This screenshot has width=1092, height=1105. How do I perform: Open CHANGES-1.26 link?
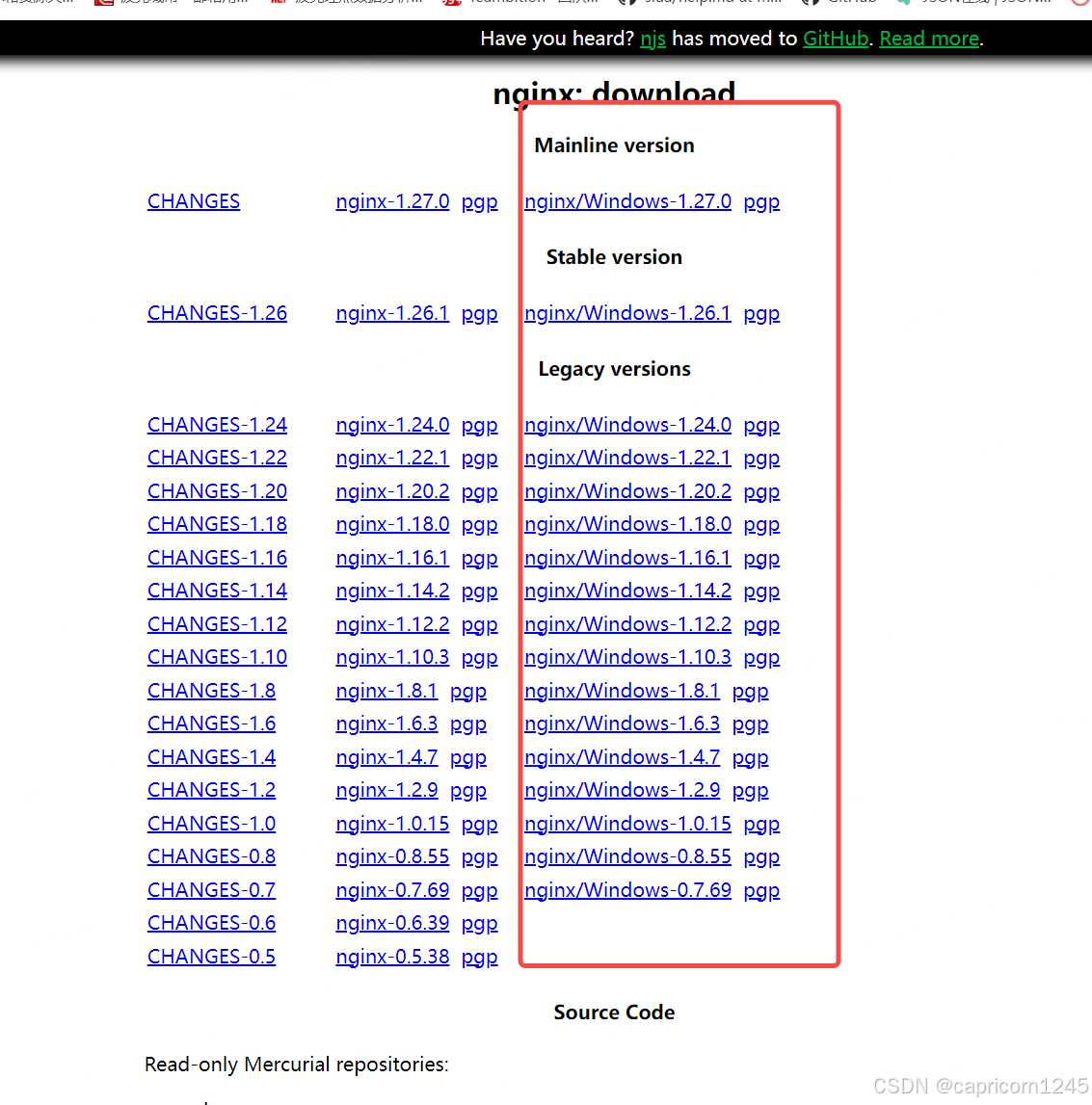pos(217,313)
